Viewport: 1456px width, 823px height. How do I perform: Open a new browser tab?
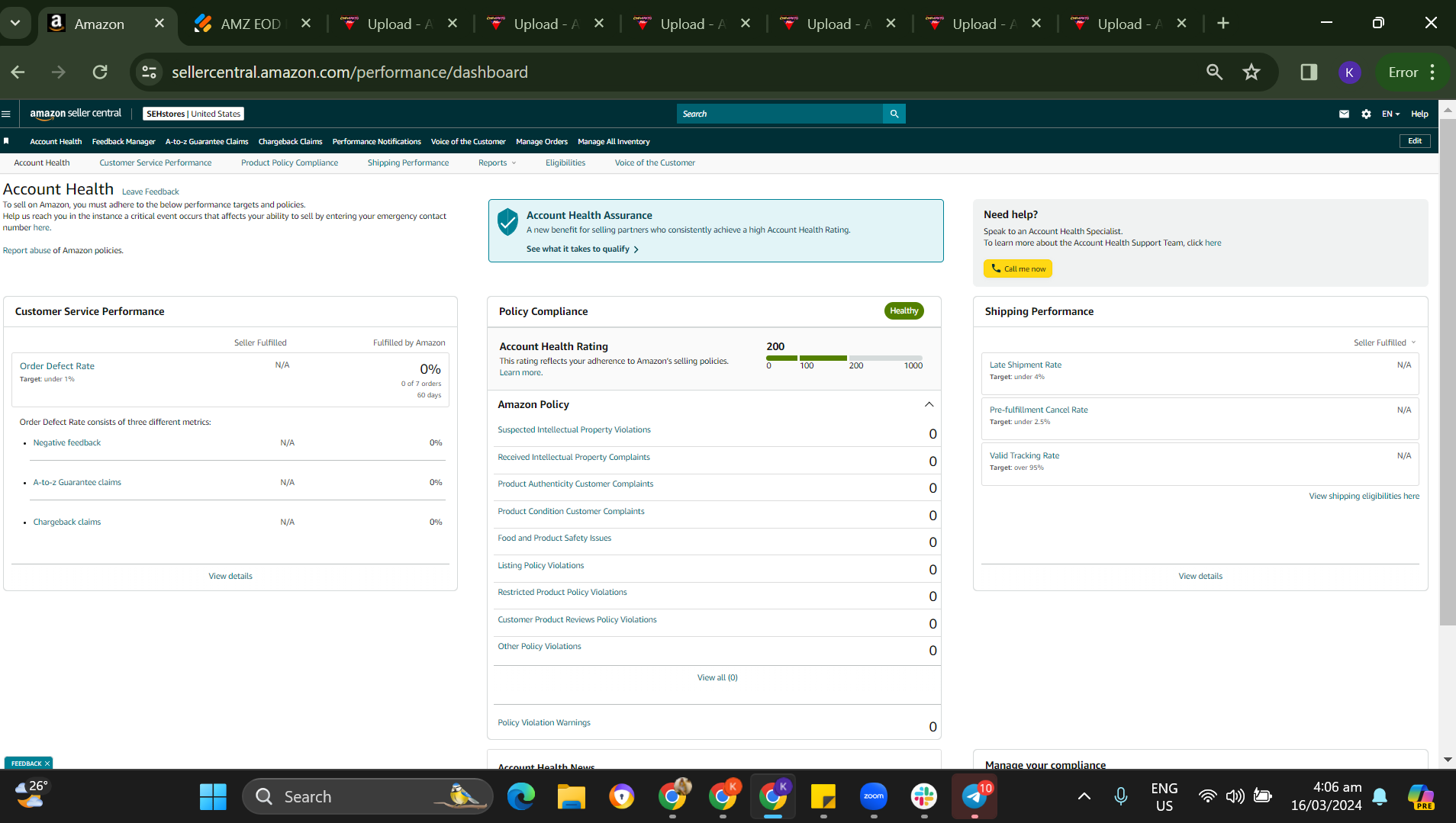(1223, 24)
